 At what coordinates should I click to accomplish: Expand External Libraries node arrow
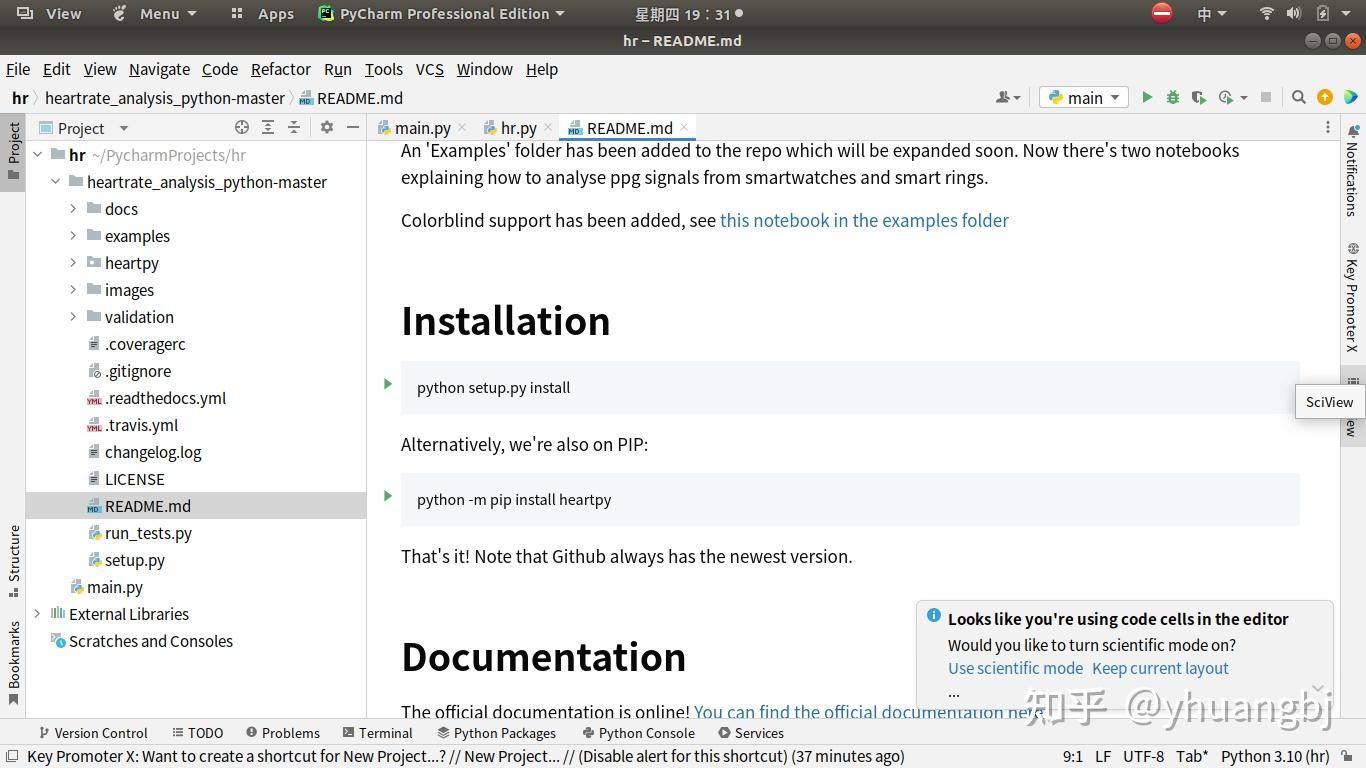pyautogui.click(x=38, y=614)
